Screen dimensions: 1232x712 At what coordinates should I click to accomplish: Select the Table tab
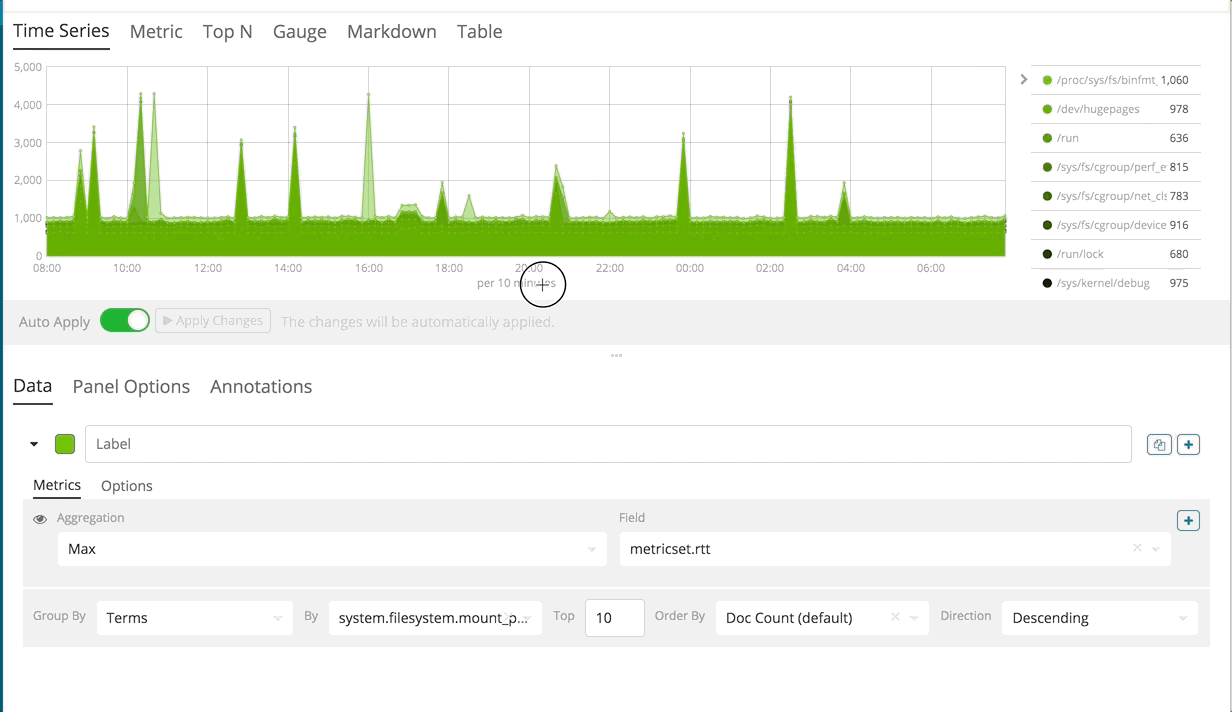click(480, 31)
